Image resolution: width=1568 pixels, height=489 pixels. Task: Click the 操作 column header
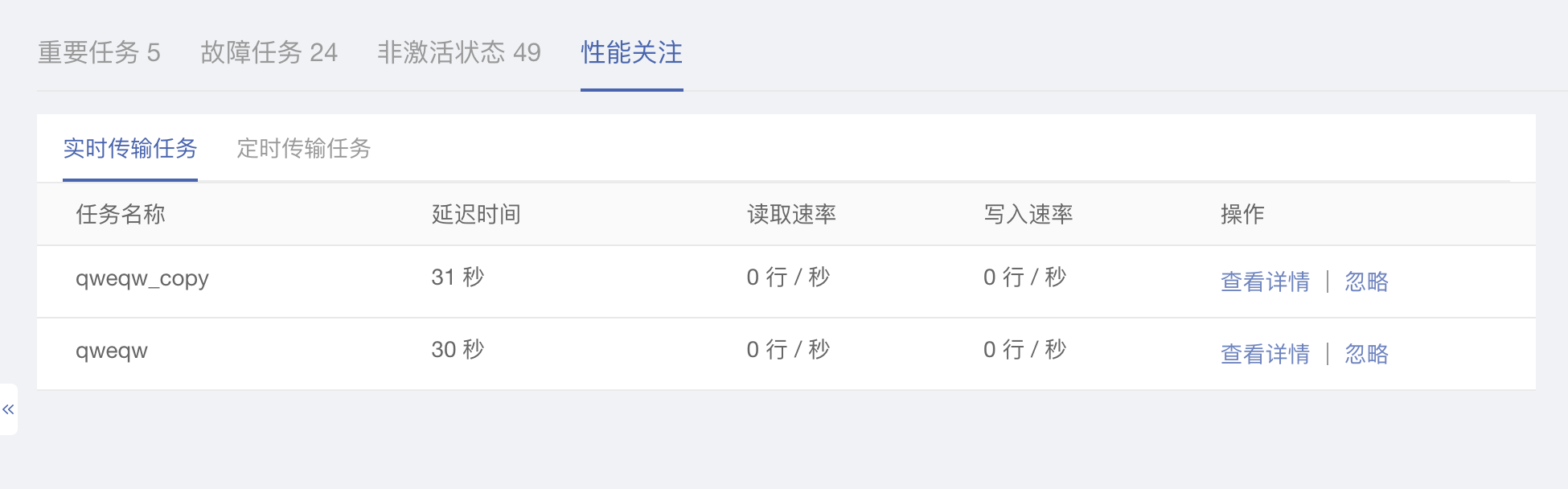point(1242,214)
